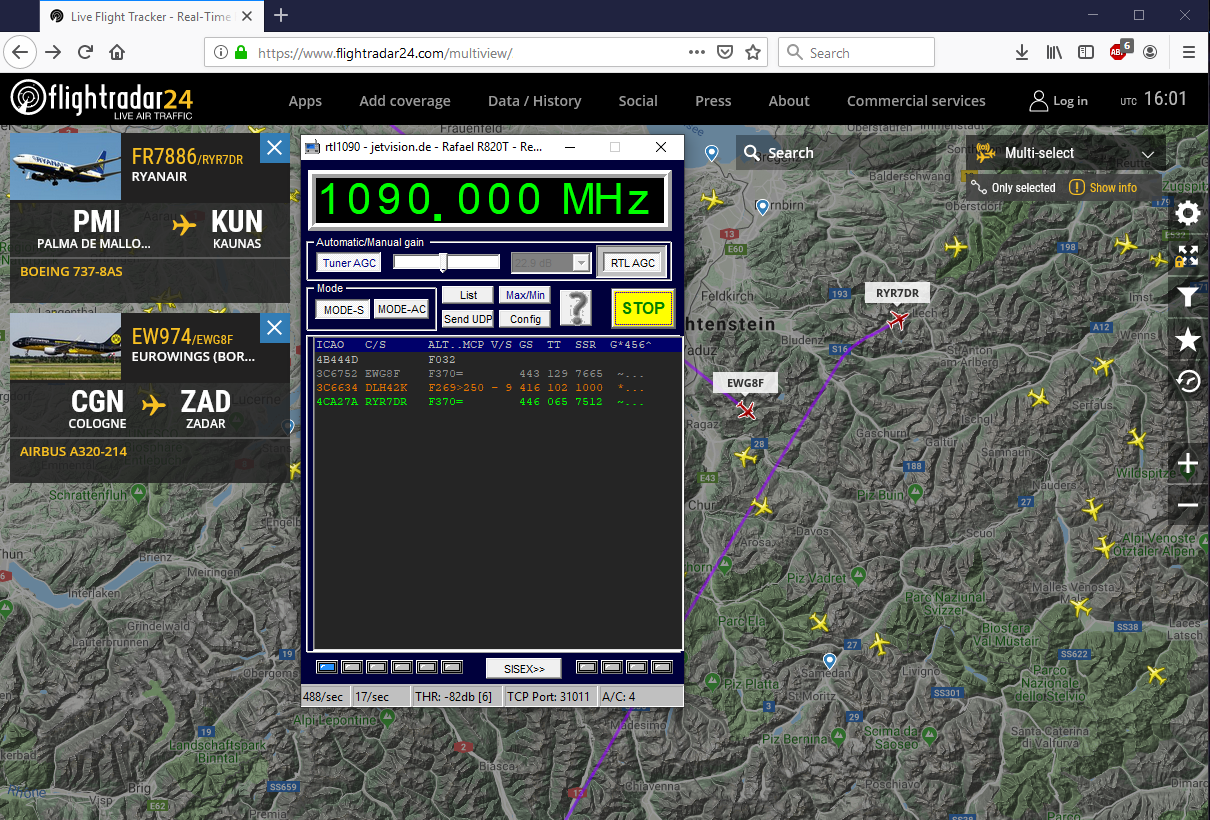Click the List button in rtl1090

coord(468,295)
